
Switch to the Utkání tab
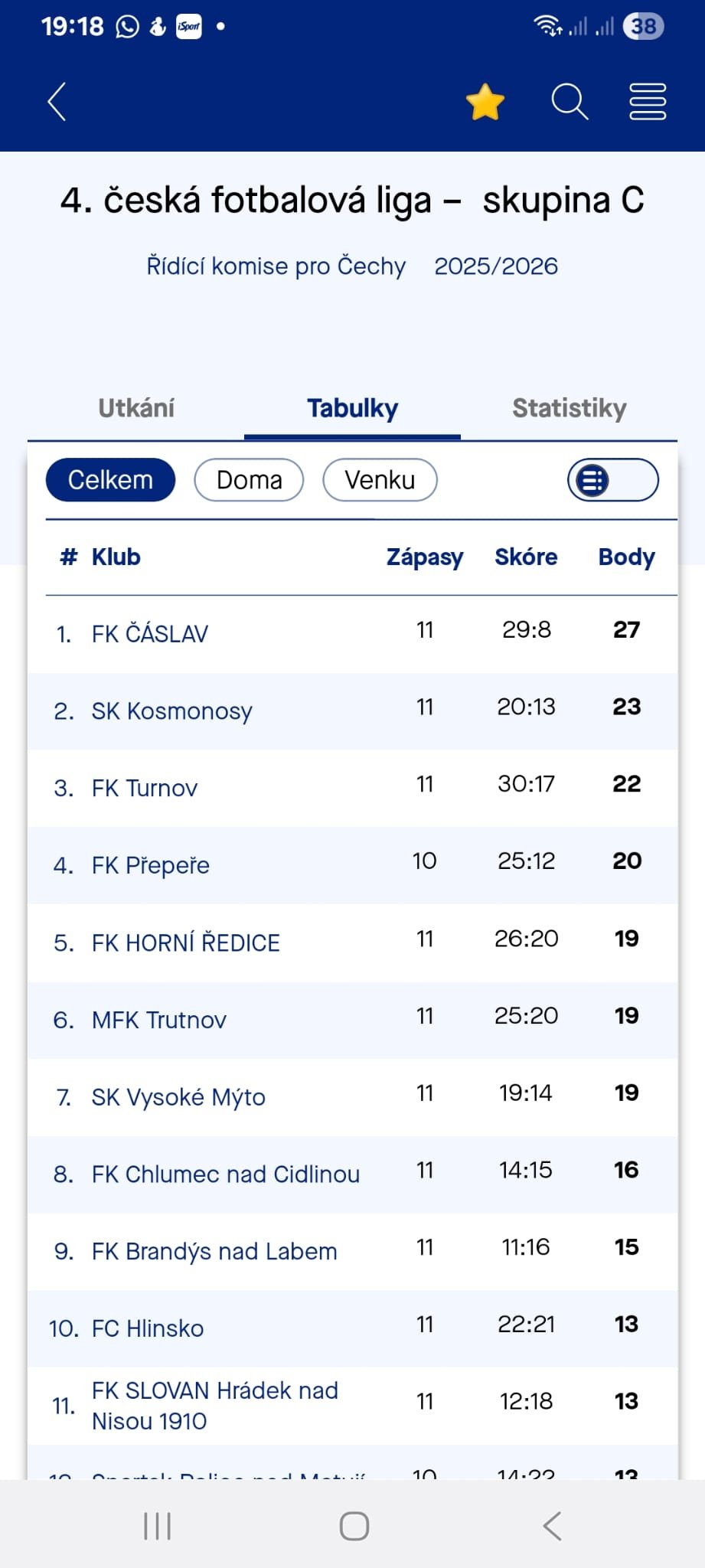coord(136,408)
